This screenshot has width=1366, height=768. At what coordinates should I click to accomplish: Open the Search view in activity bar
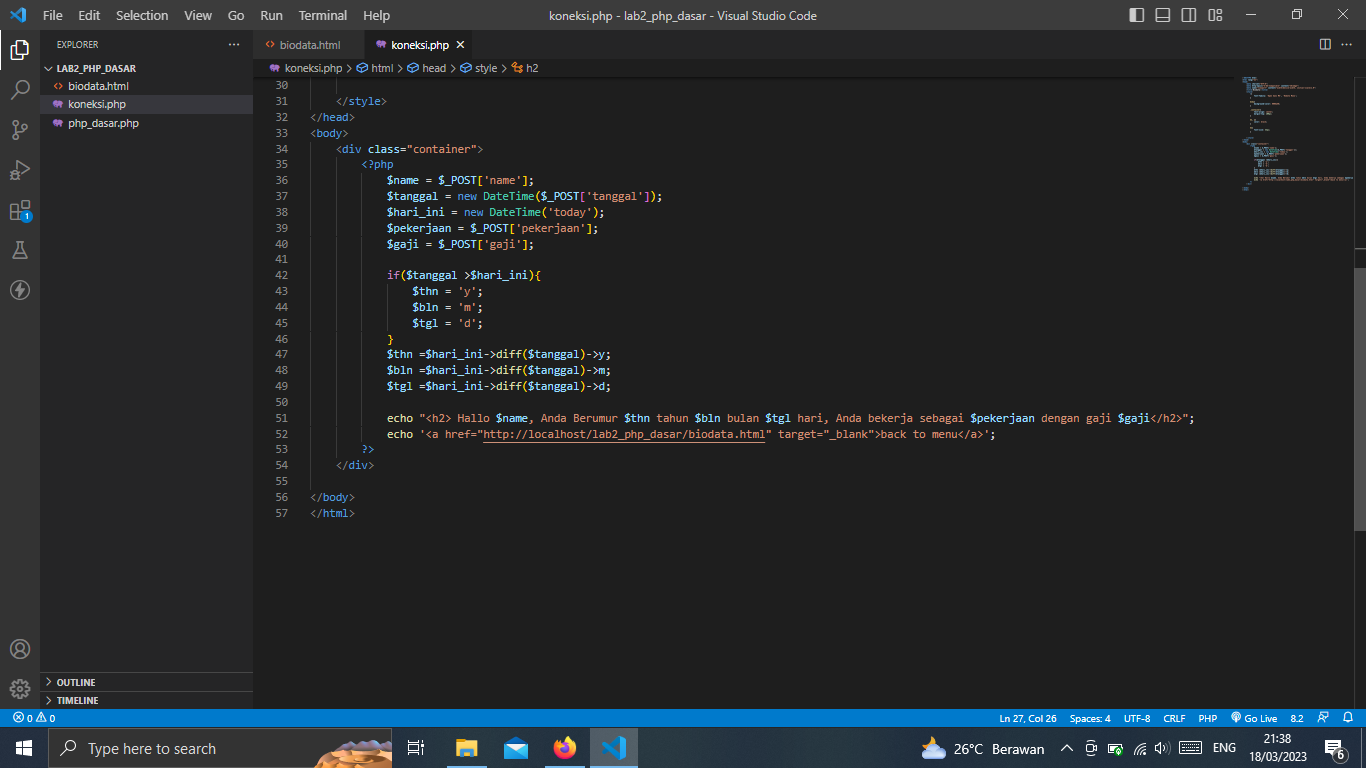[x=20, y=90]
